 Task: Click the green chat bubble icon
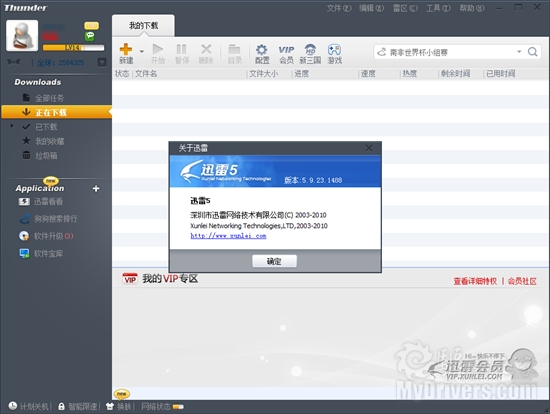tap(90, 36)
